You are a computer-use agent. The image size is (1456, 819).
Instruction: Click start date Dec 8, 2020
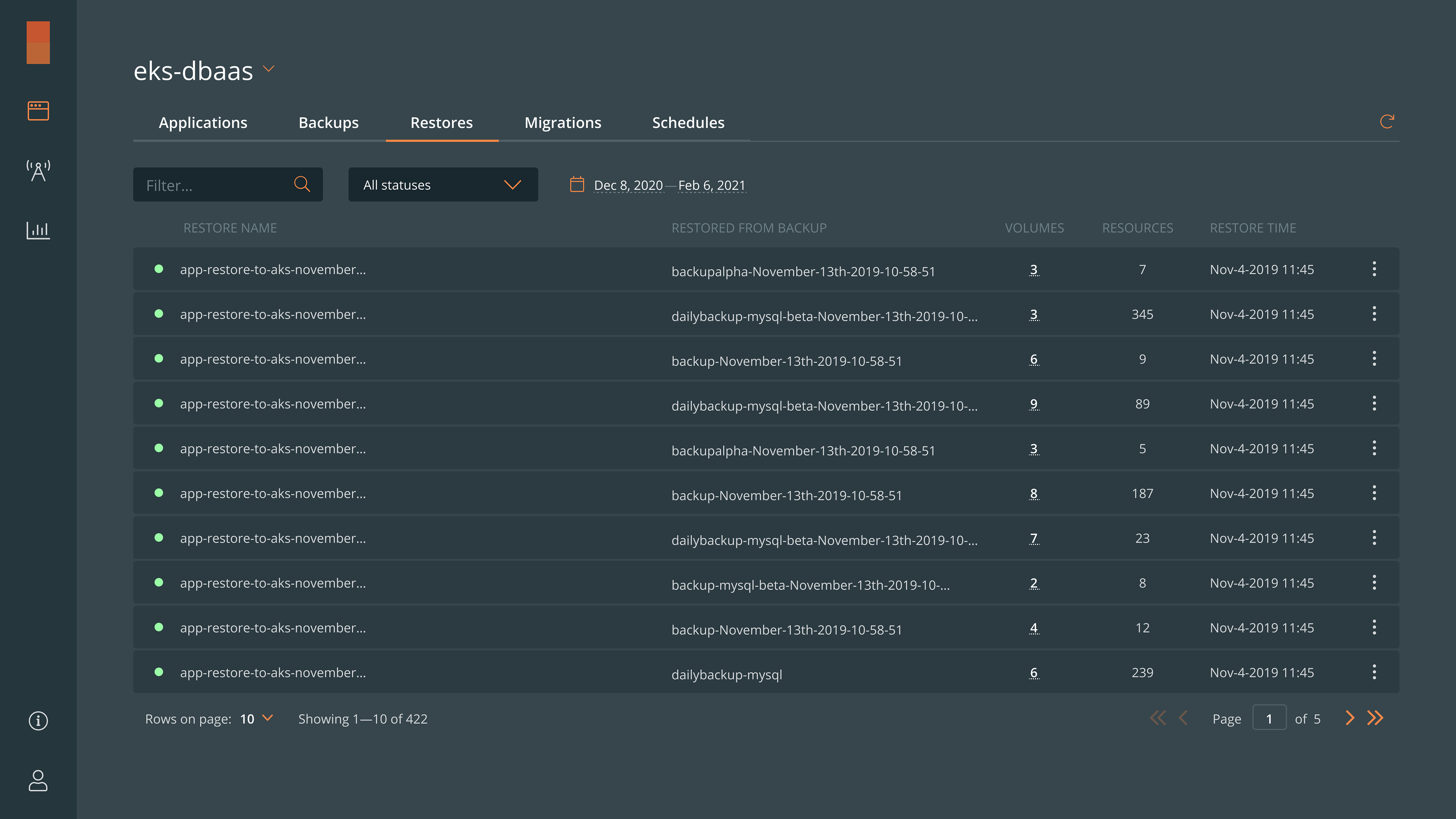pyautogui.click(x=628, y=185)
